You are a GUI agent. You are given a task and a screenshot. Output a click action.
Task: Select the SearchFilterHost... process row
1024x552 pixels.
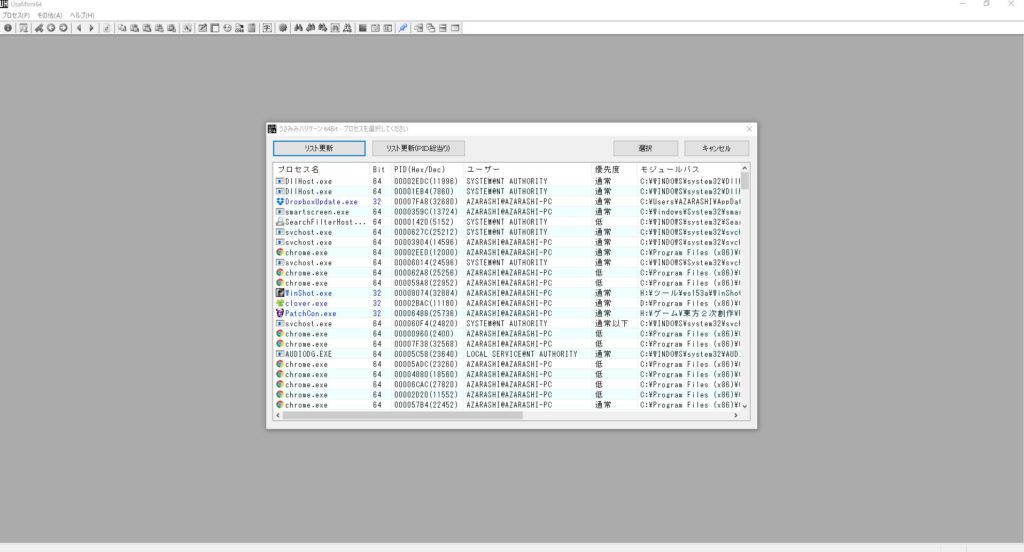(x=507, y=222)
